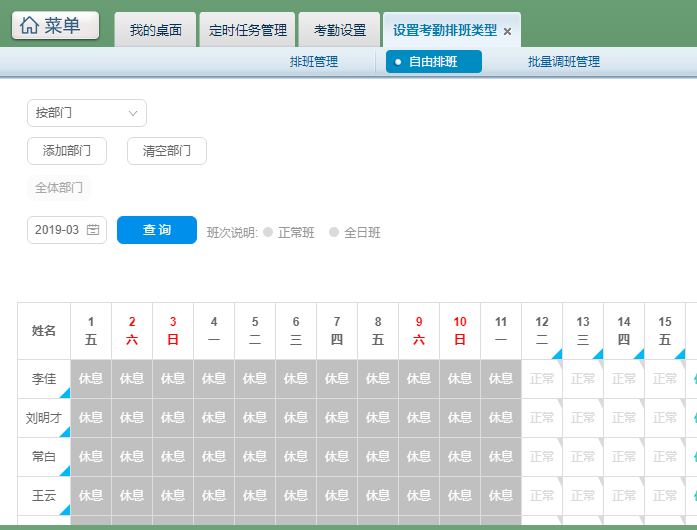697x530 pixels.
Task: Click the 添加部门 button
Action: 67,151
